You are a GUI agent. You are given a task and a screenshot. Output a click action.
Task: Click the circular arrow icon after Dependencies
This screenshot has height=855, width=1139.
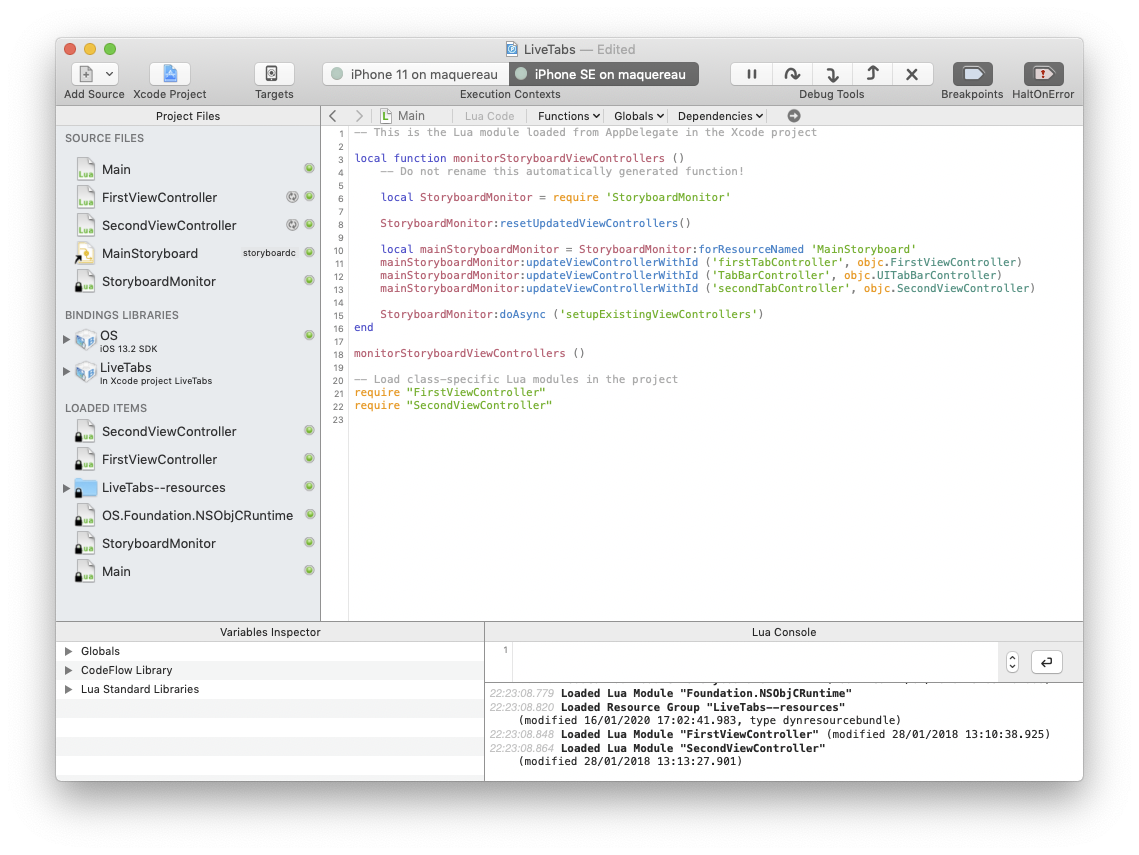click(x=794, y=116)
